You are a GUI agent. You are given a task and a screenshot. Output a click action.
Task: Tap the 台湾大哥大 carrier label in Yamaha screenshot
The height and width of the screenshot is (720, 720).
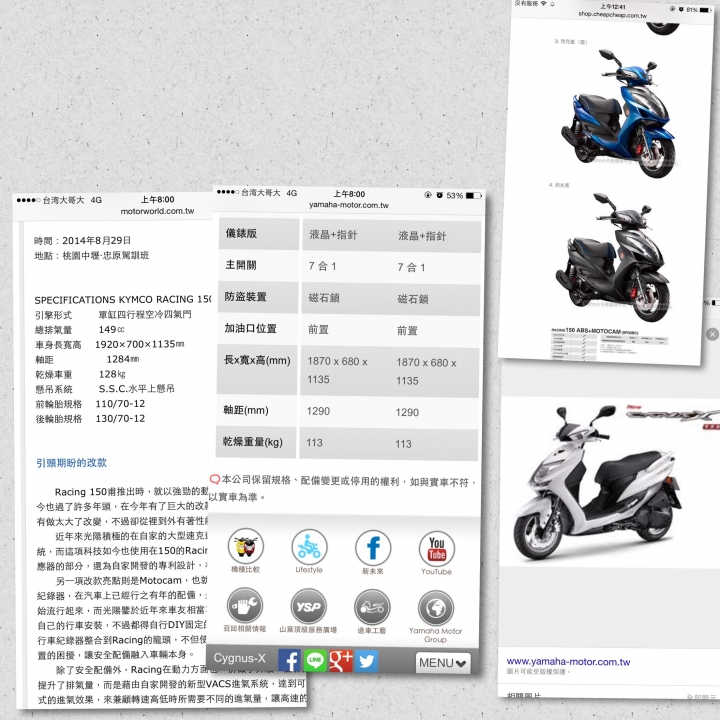point(261,193)
